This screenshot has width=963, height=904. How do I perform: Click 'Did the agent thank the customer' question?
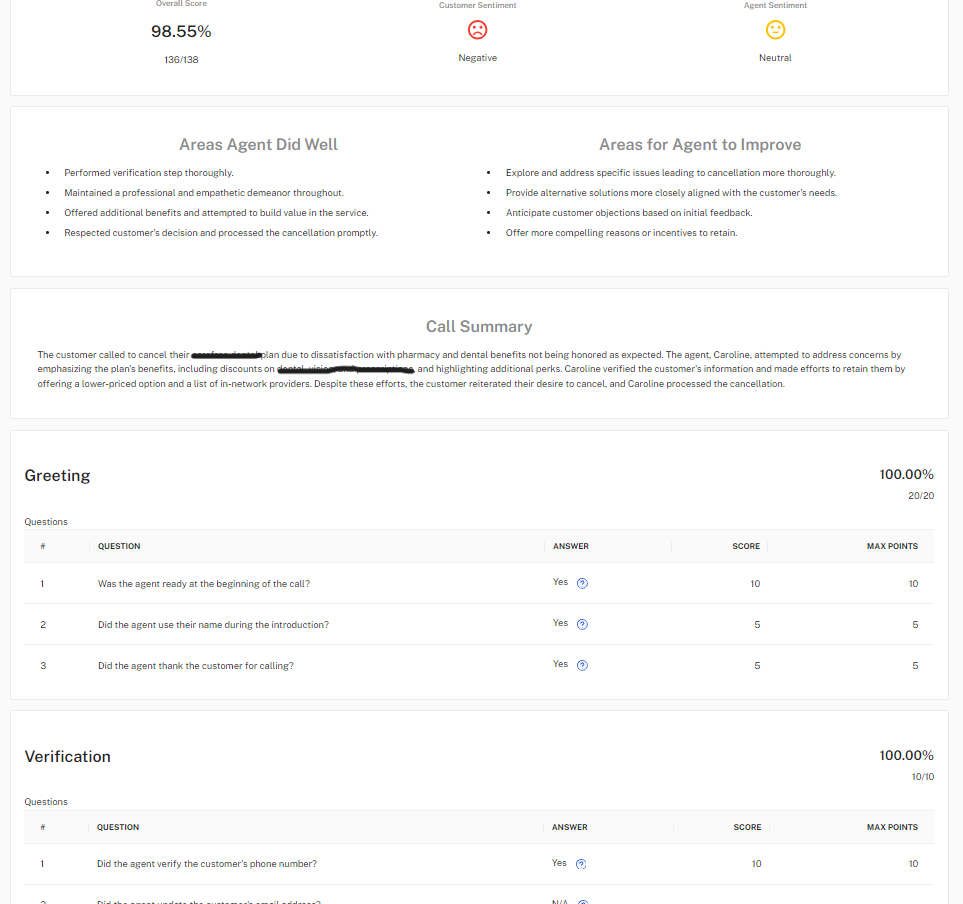click(196, 666)
